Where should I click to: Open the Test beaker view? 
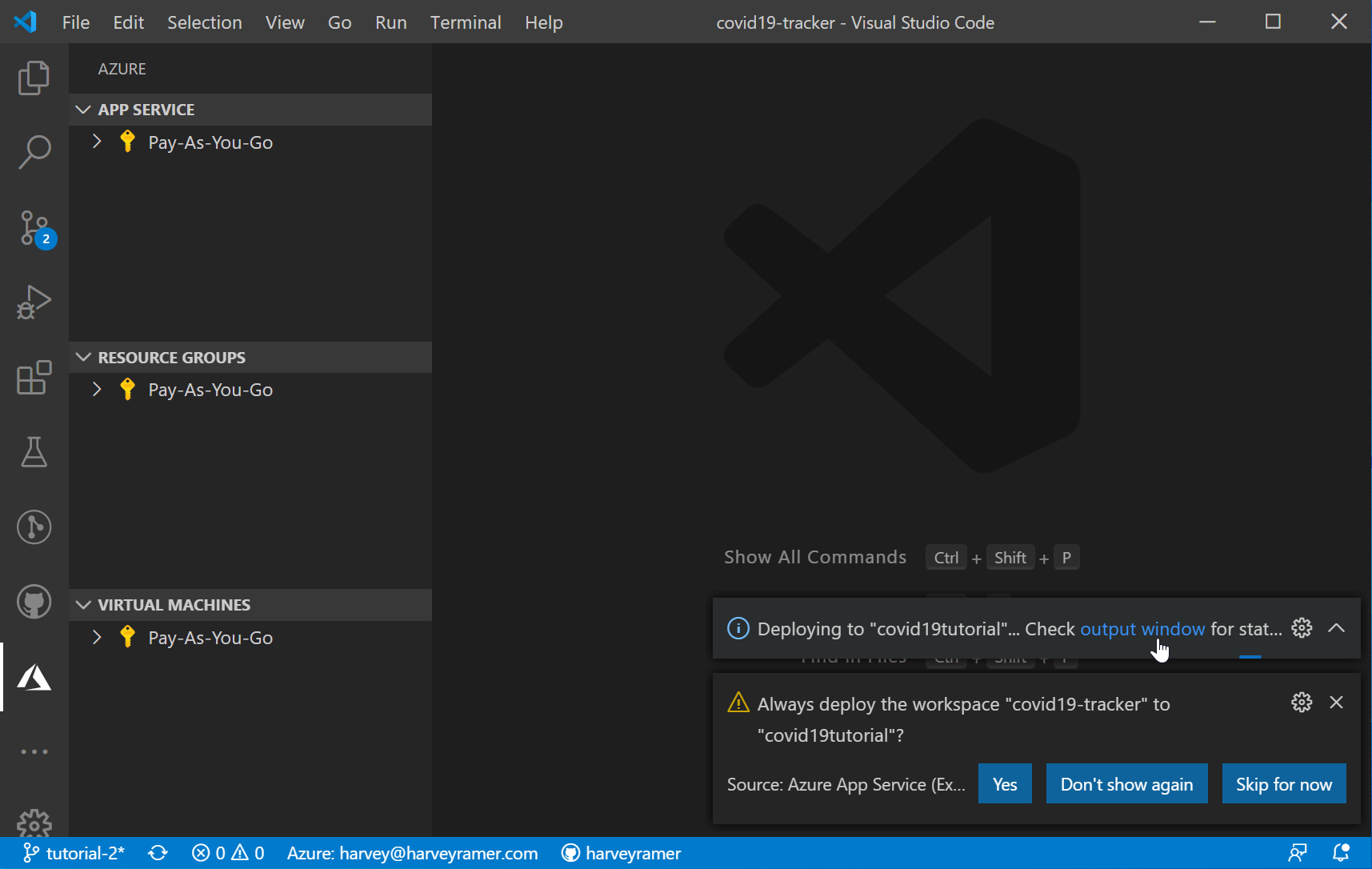coord(34,452)
